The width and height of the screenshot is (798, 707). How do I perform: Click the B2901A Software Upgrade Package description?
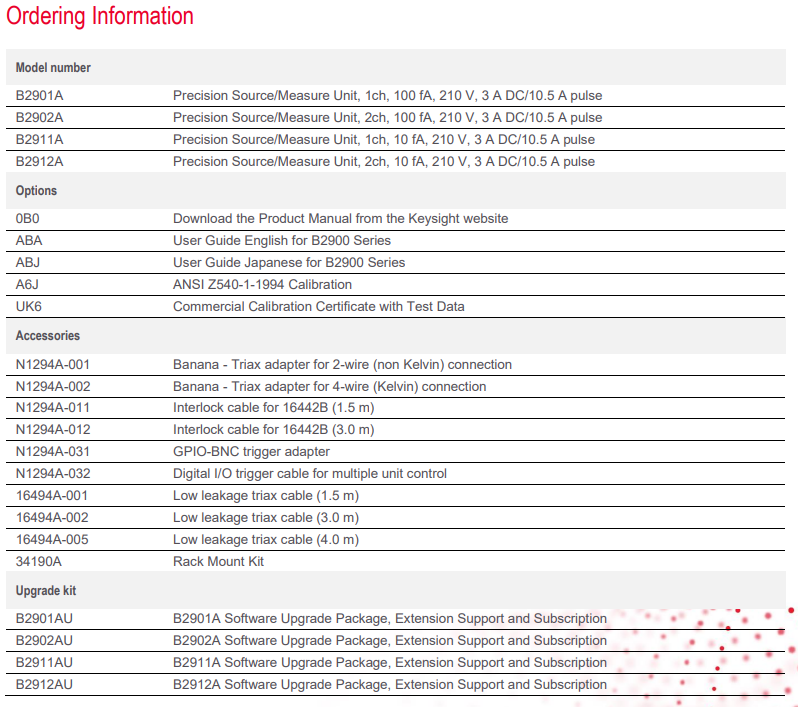[x=390, y=618]
